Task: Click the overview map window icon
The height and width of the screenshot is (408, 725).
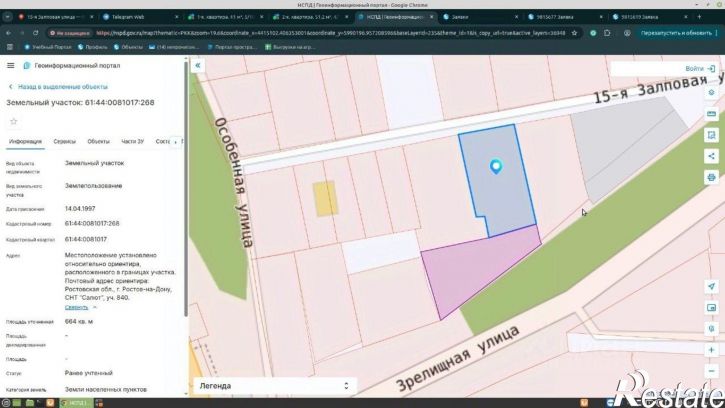Action: [x=712, y=307]
